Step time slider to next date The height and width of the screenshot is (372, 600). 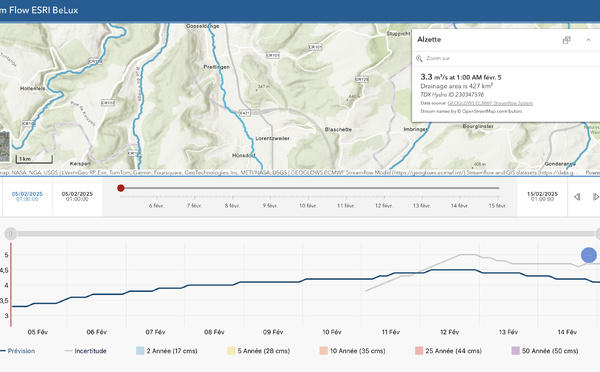pyautogui.click(x=596, y=197)
